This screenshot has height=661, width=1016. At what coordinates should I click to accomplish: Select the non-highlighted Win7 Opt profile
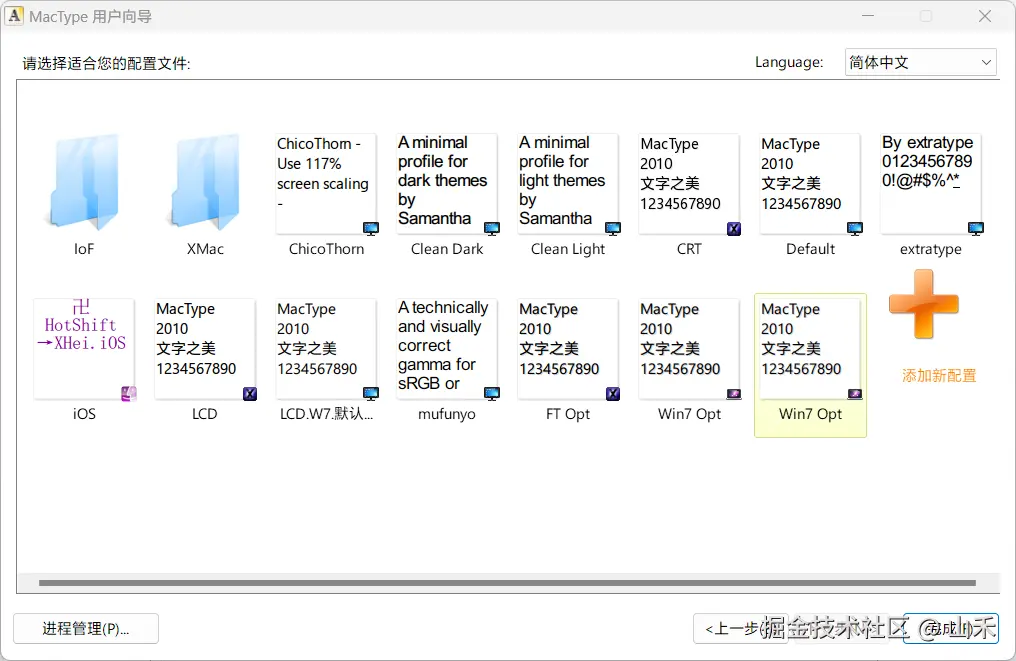[x=689, y=349]
